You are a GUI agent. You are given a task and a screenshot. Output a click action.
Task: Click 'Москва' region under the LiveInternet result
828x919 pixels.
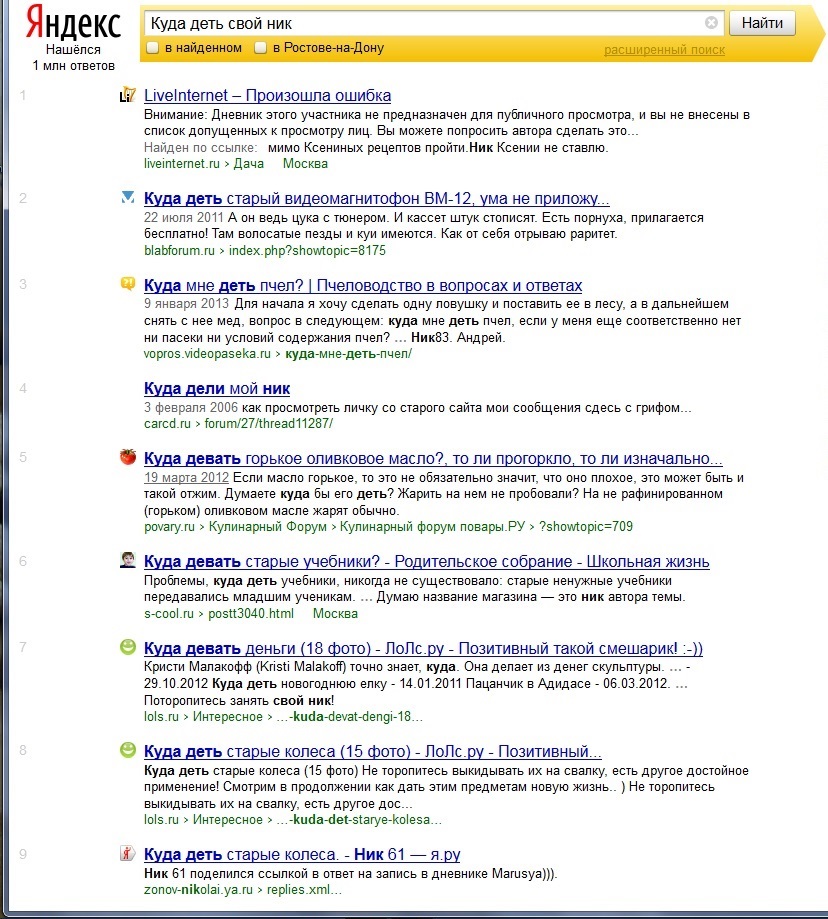[305, 164]
